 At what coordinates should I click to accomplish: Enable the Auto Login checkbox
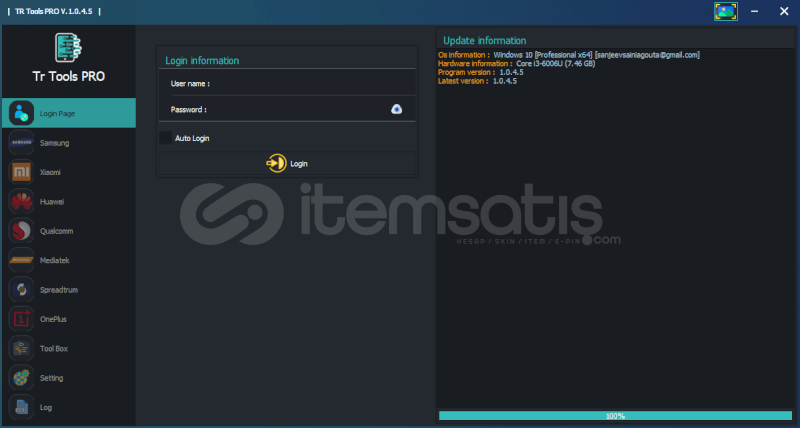coord(165,138)
